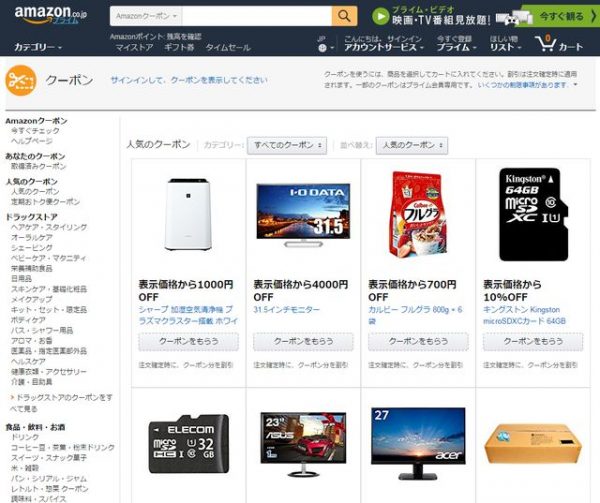Click the orange search magnifier button
The height and width of the screenshot is (503, 600).
click(344, 16)
